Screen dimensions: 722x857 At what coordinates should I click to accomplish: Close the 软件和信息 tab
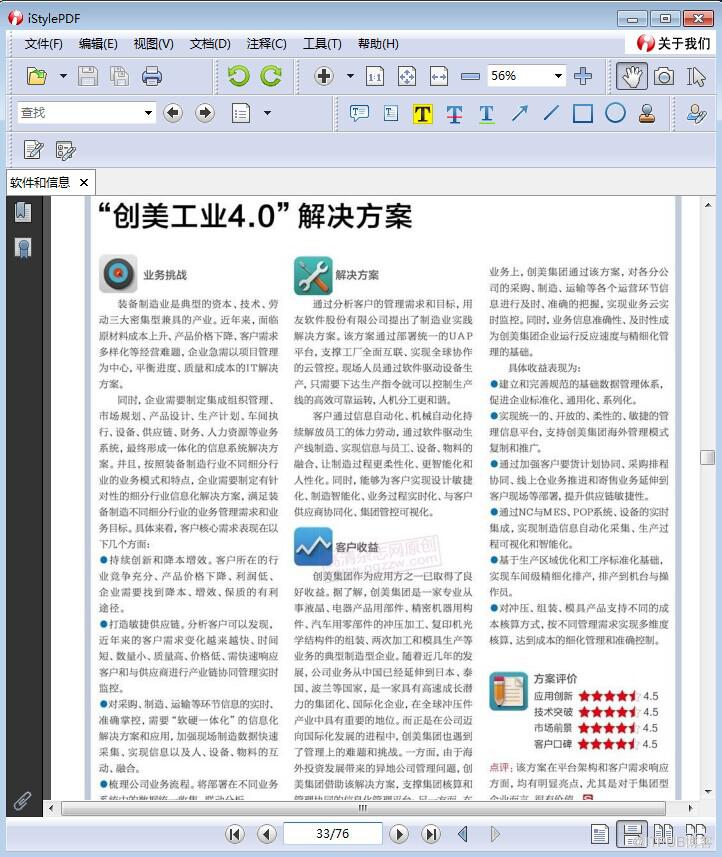84,183
